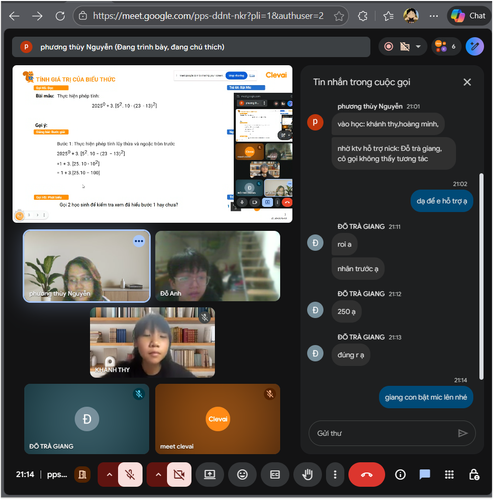
Task: Open browser settings and more menu
Action: (434, 16)
